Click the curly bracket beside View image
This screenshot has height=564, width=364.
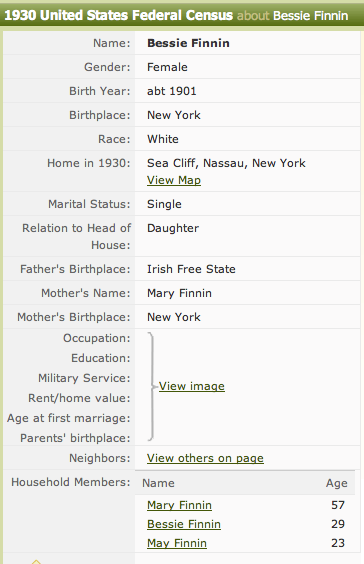coord(152,386)
